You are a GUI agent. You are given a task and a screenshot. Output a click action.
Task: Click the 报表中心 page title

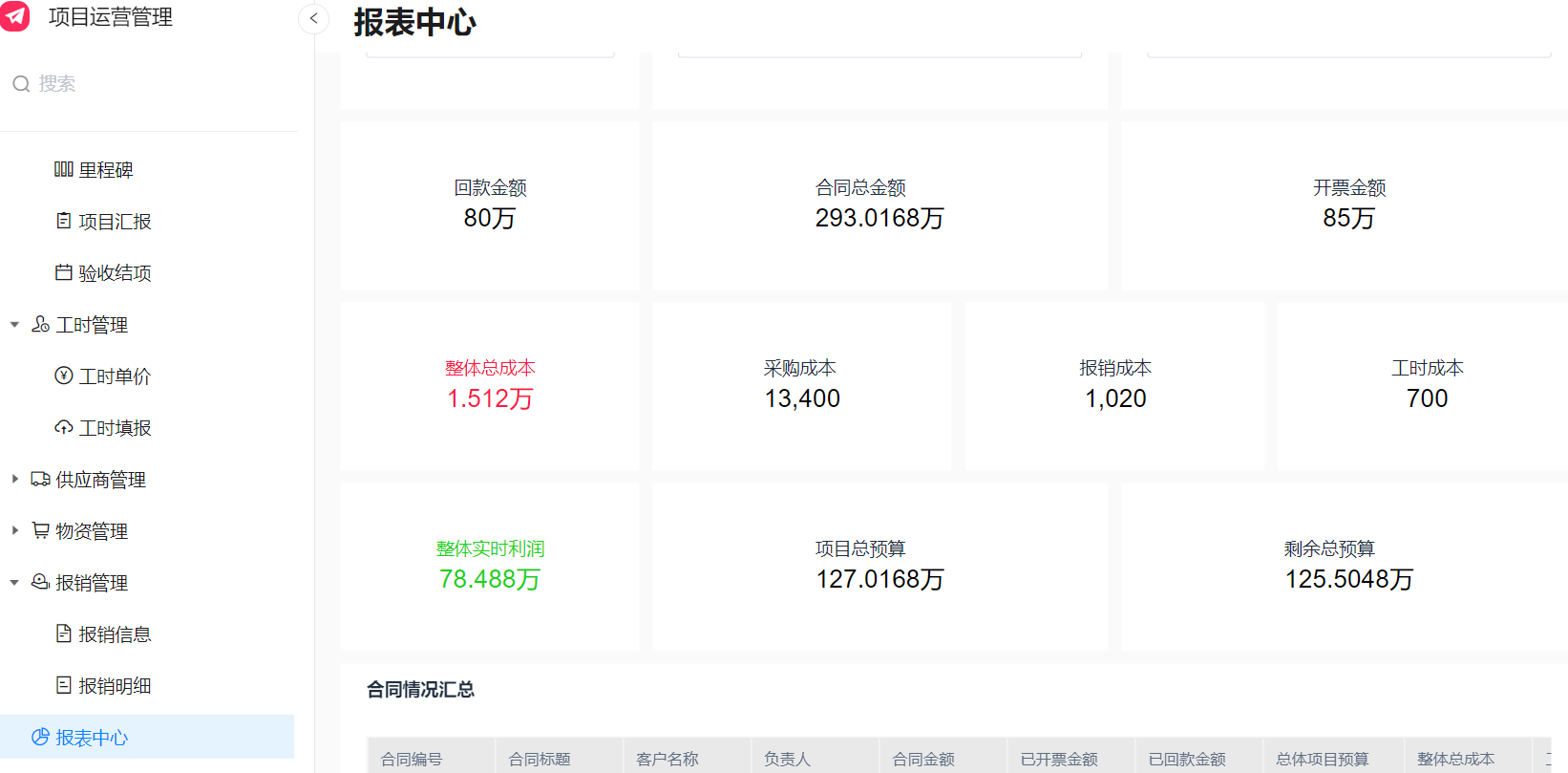coord(414,22)
